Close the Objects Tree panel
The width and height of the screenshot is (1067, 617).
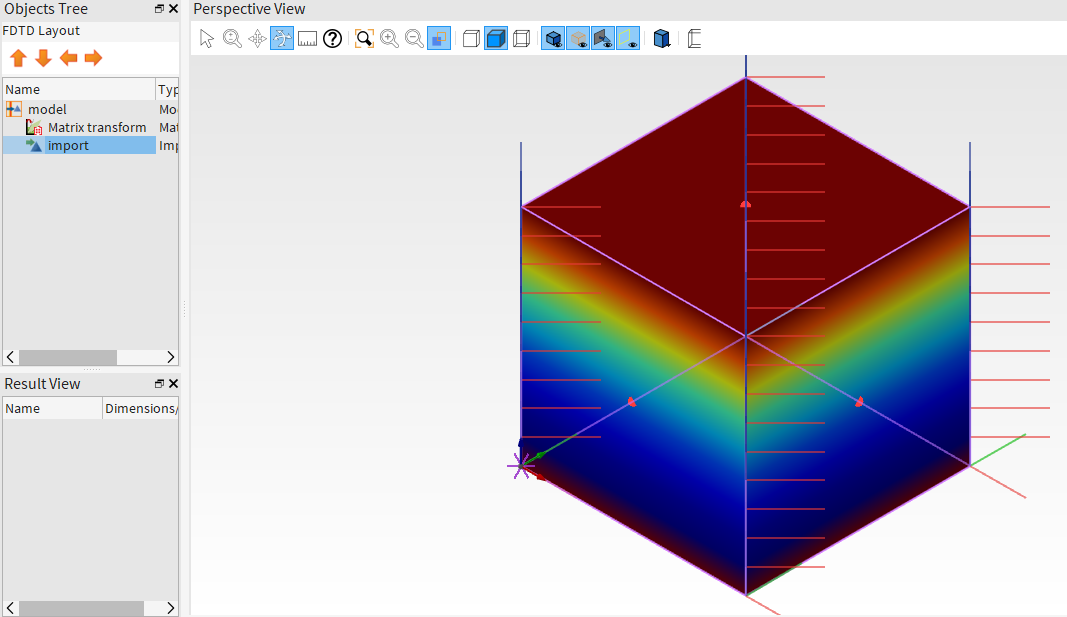pos(174,9)
